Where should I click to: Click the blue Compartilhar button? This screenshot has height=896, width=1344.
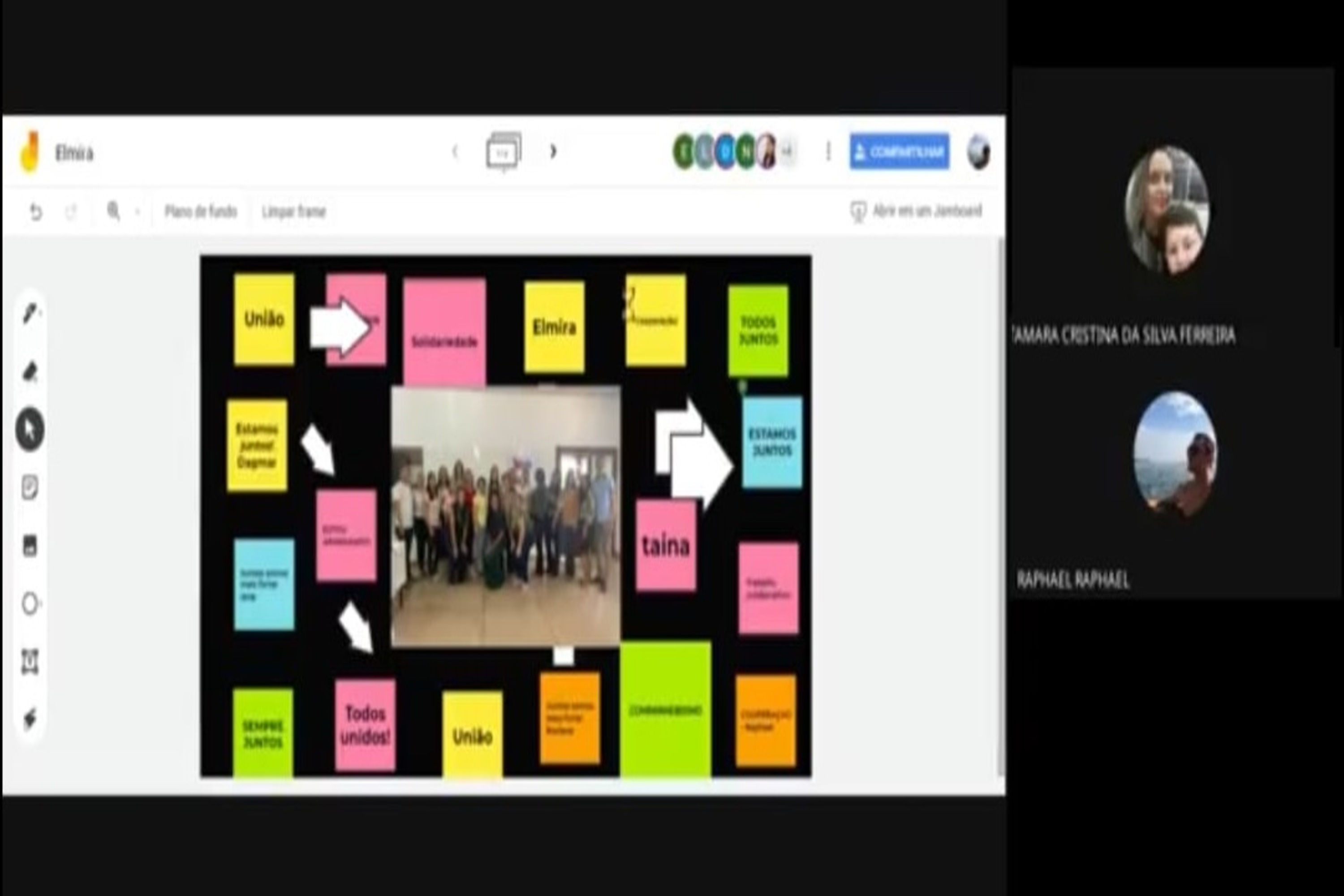900,152
